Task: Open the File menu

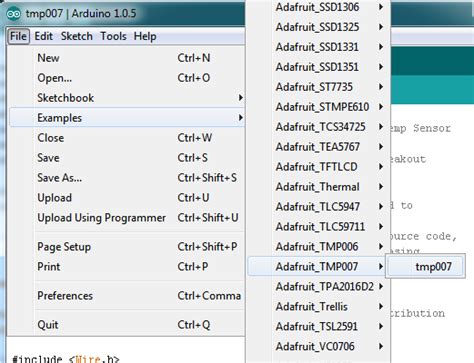Action: point(18,36)
